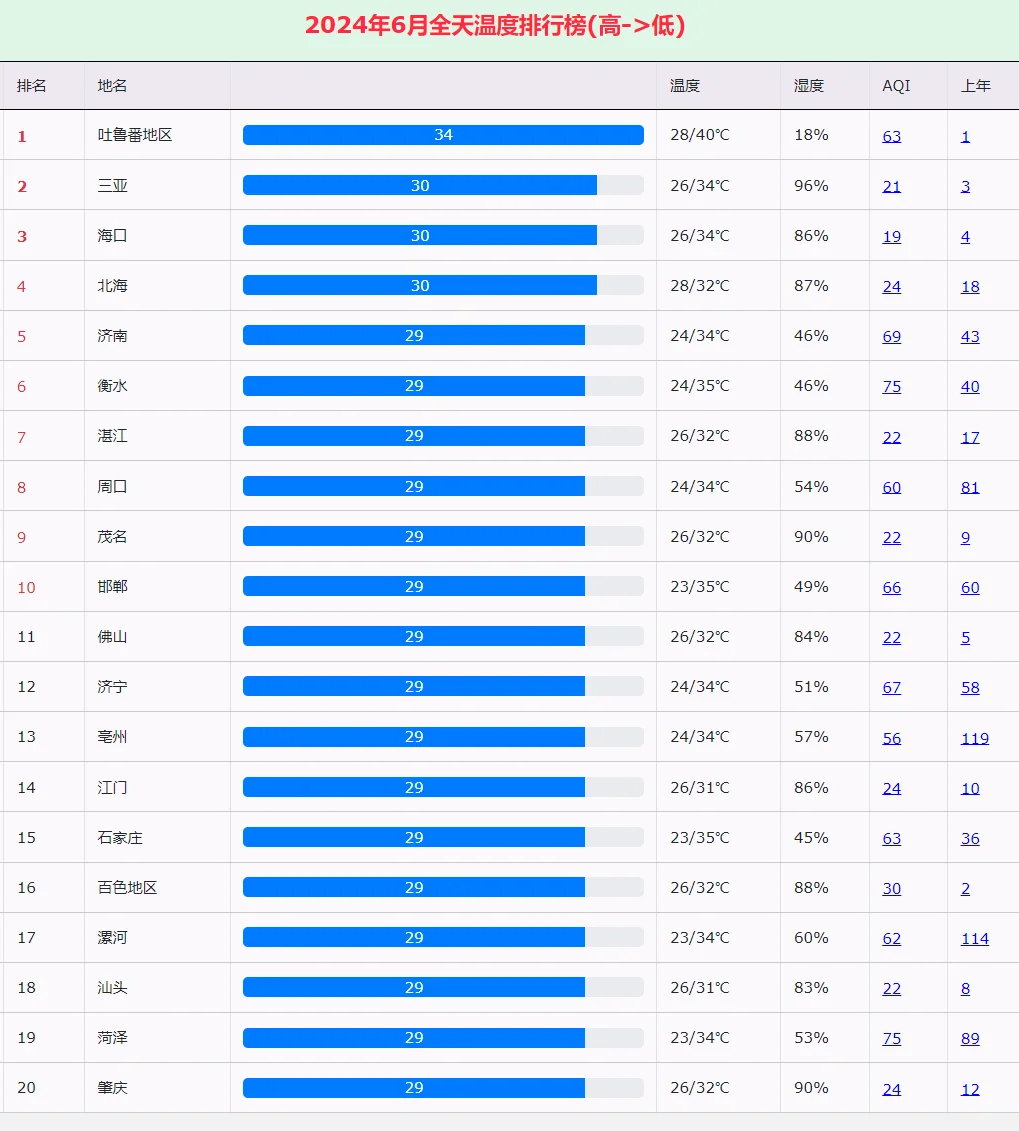The width and height of the screenshot is (1019, 1131).
Task: Select place name 石家庄
Action: 120,837
